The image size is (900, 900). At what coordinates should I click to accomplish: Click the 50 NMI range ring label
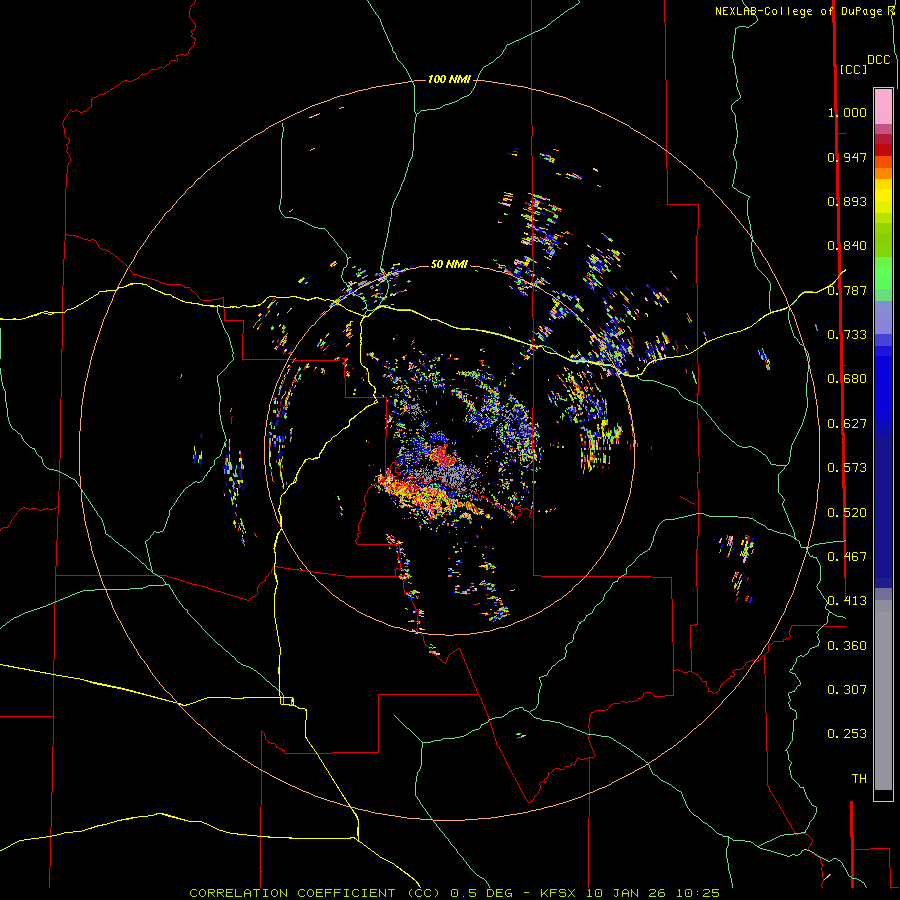(x=449, y=264)
